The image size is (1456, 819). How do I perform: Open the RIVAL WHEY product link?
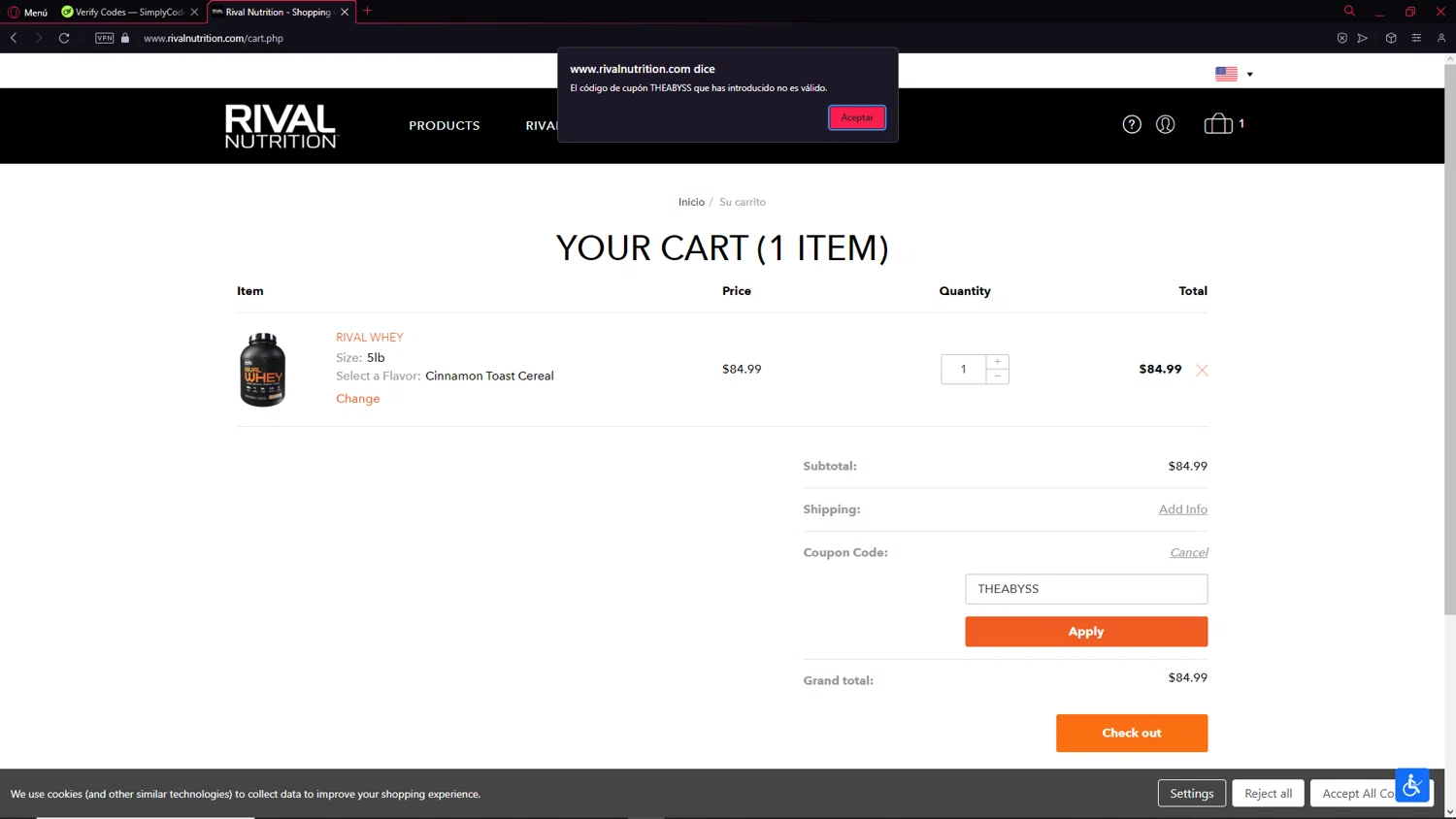click(x=369, y=337)
